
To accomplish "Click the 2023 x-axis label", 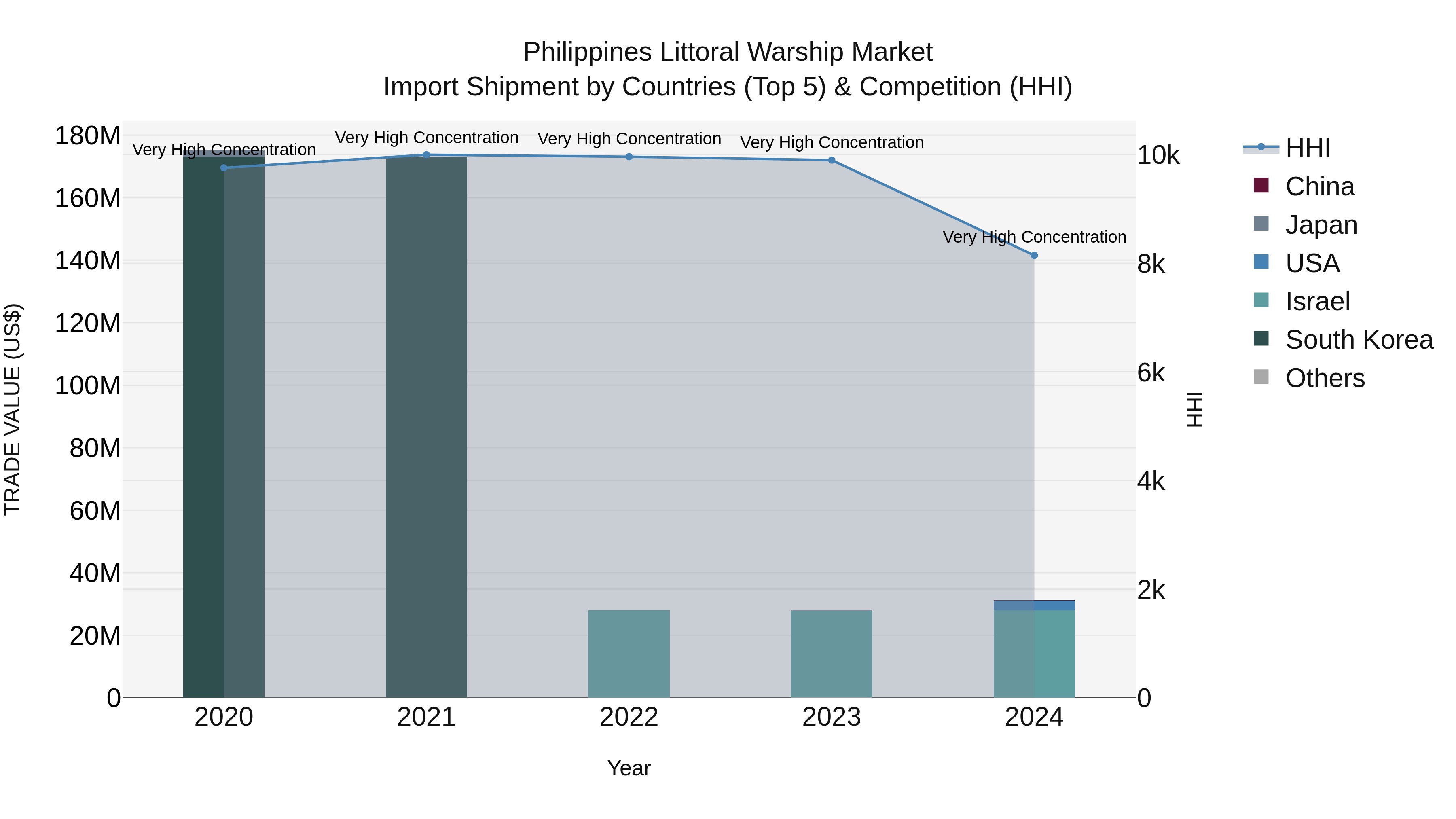I will (832, 717).
